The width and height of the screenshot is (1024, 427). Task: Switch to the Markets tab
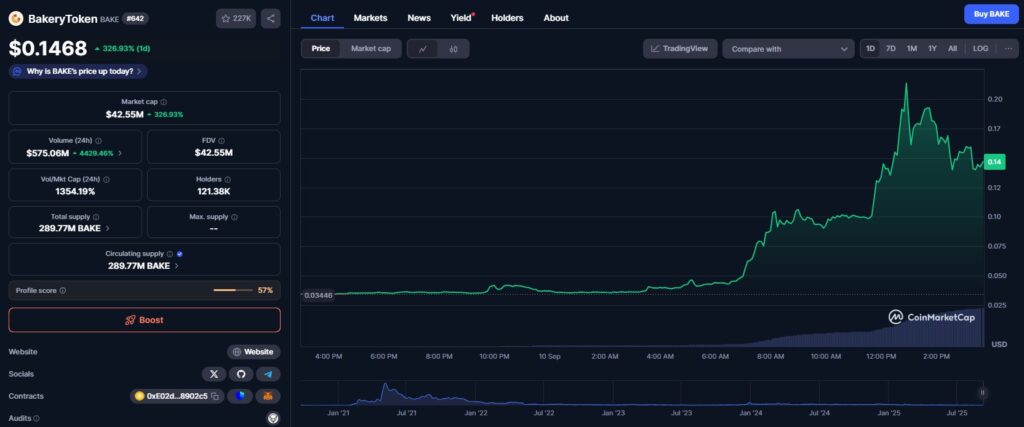point(370,18)
